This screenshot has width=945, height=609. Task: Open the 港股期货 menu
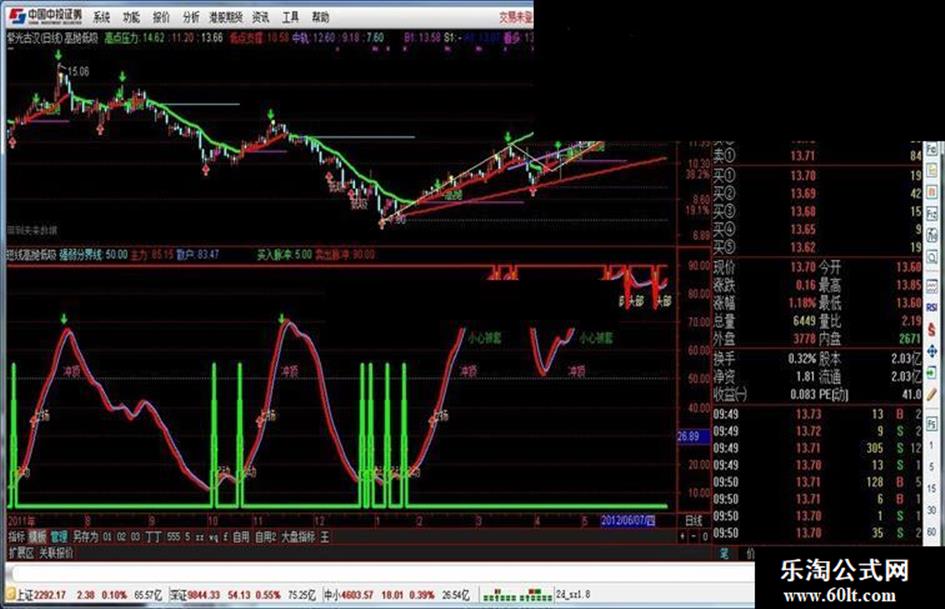pyautogui.click(x=226, y=17)
